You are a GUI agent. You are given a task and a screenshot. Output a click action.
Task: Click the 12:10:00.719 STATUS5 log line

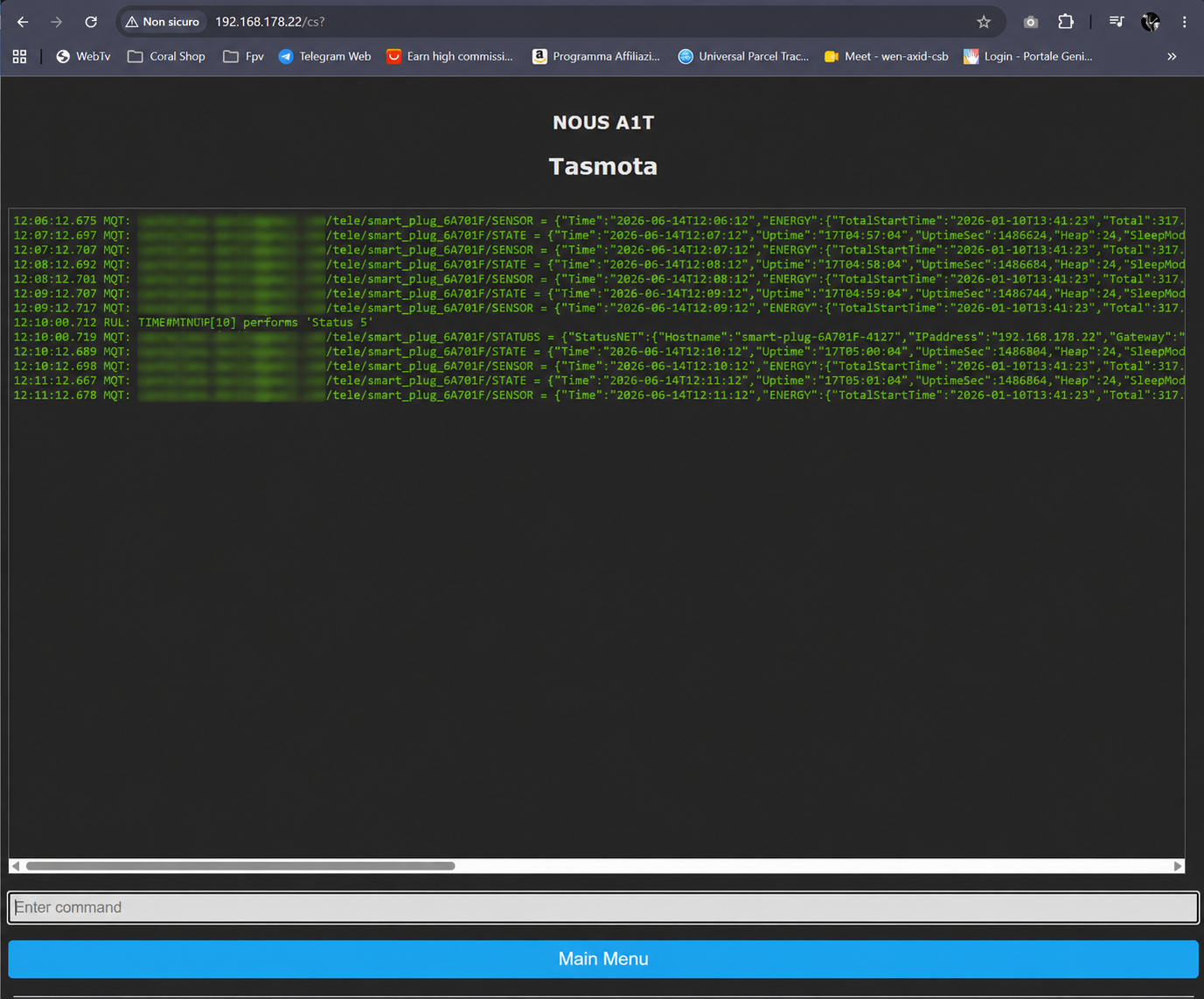click(x=599, y=337)
